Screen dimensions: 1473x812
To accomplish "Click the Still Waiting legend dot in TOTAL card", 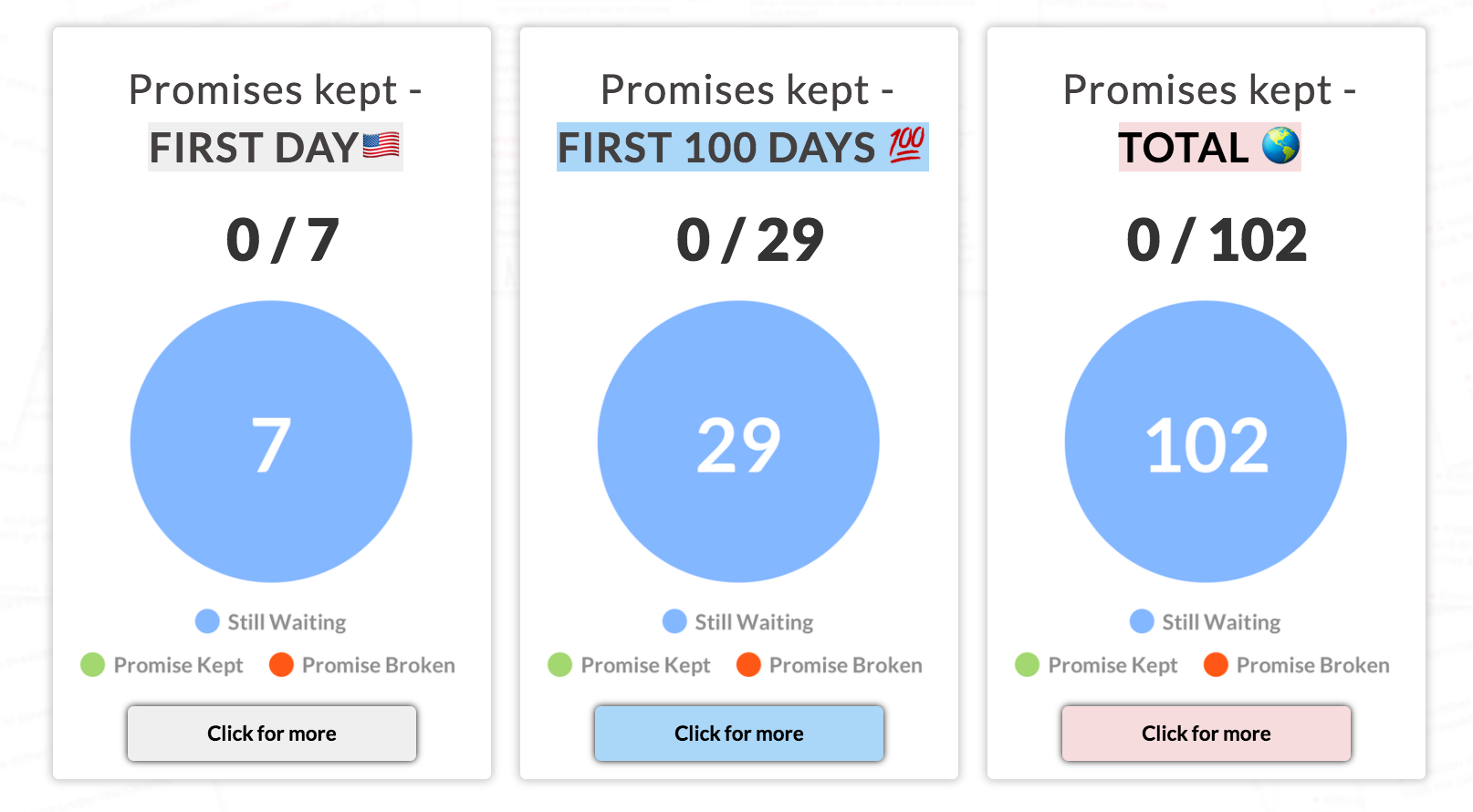I will 1141,621.
